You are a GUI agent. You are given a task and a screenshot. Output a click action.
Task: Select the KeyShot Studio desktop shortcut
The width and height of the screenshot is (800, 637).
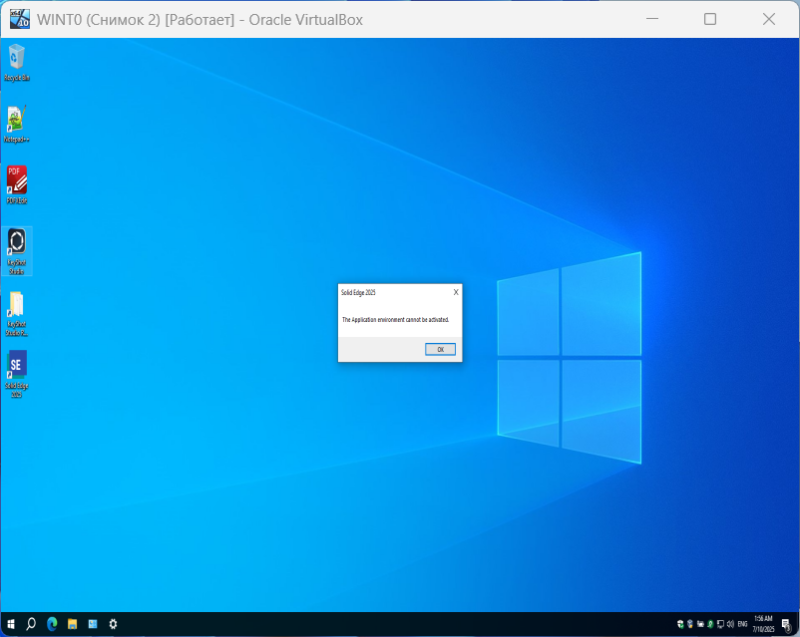point(17,251)
